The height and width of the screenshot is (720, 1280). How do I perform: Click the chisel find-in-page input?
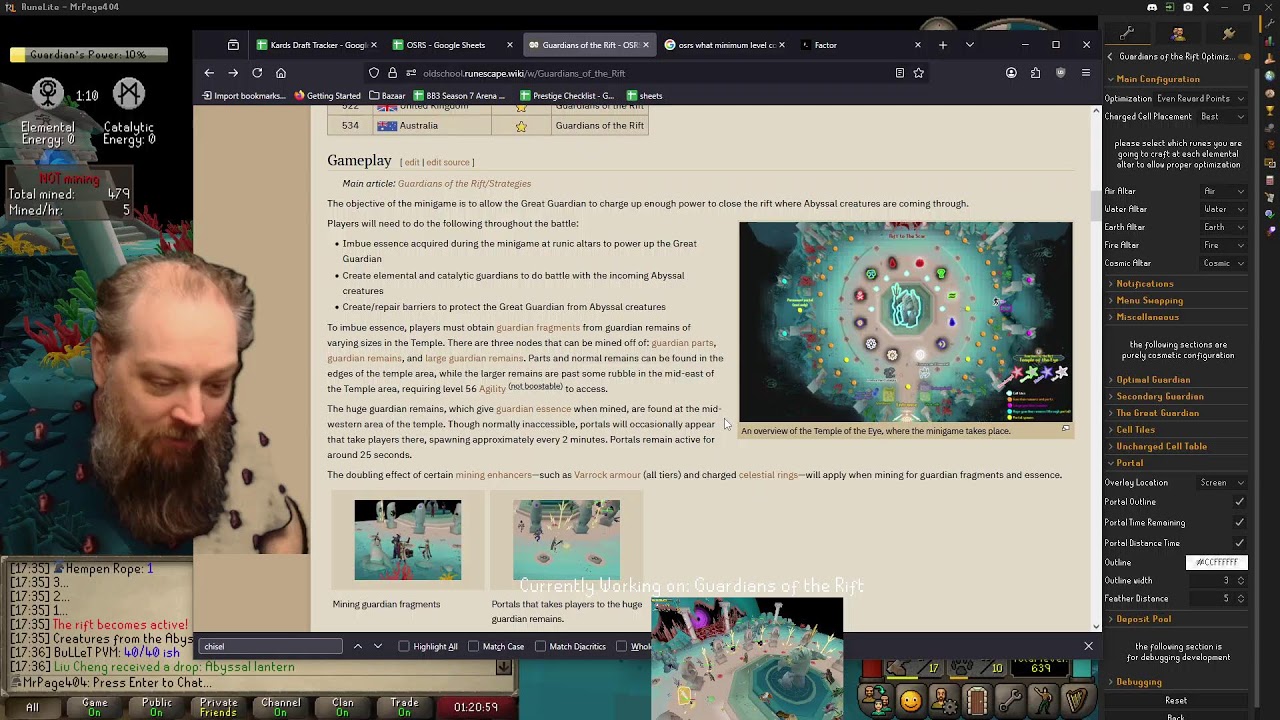click(x=271, y=646)
